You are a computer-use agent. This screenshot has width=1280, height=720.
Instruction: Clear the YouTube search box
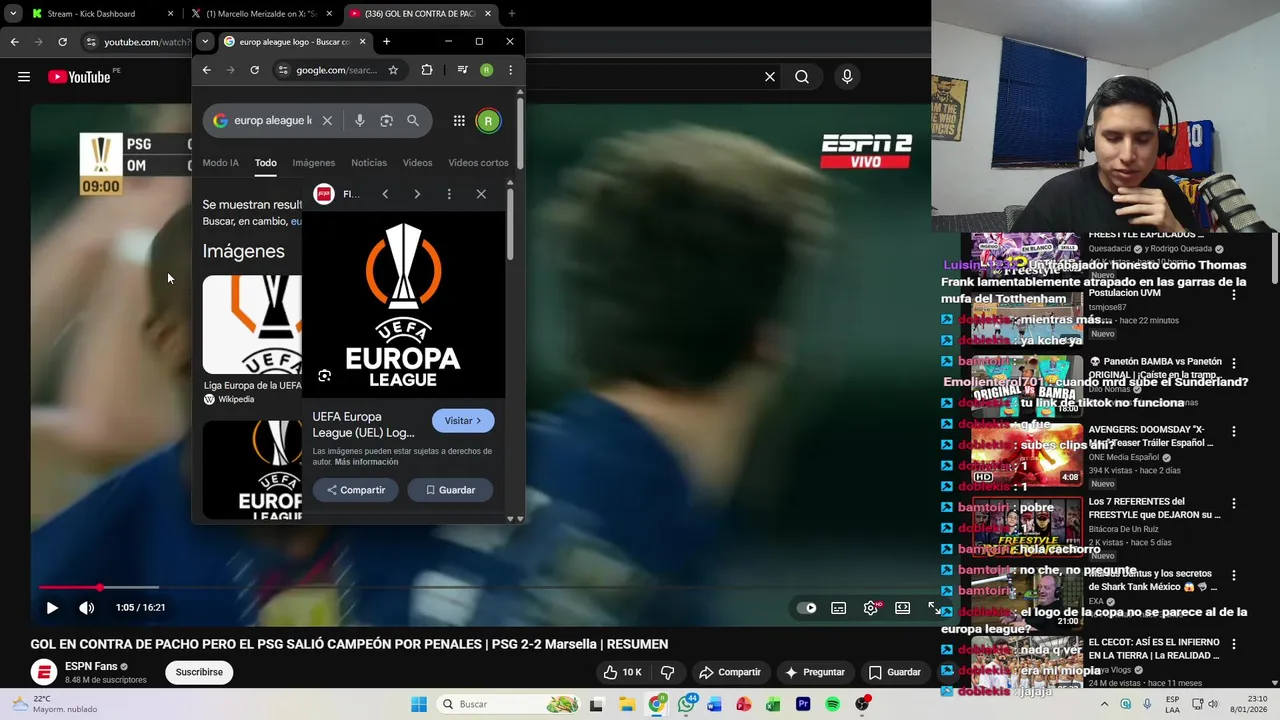770,77
